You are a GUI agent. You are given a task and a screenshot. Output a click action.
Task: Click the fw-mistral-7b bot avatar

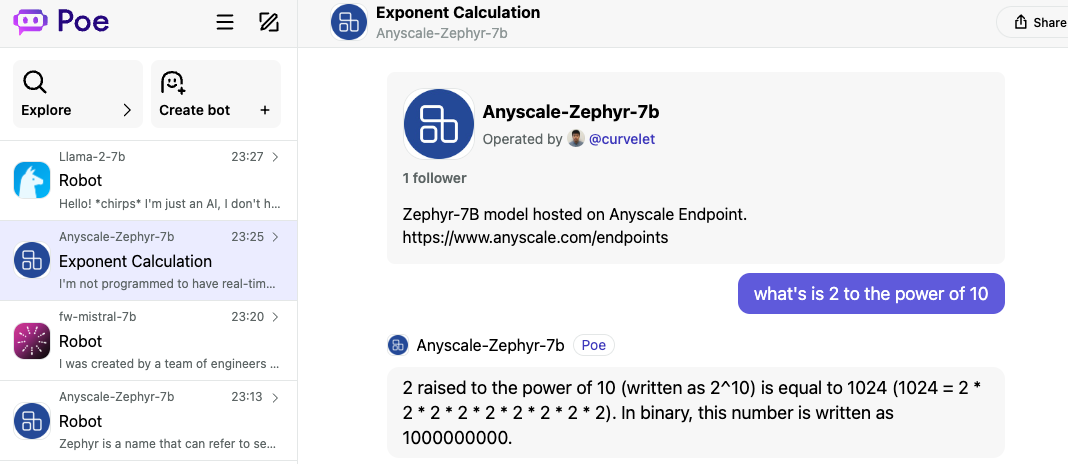click(32, 341)
